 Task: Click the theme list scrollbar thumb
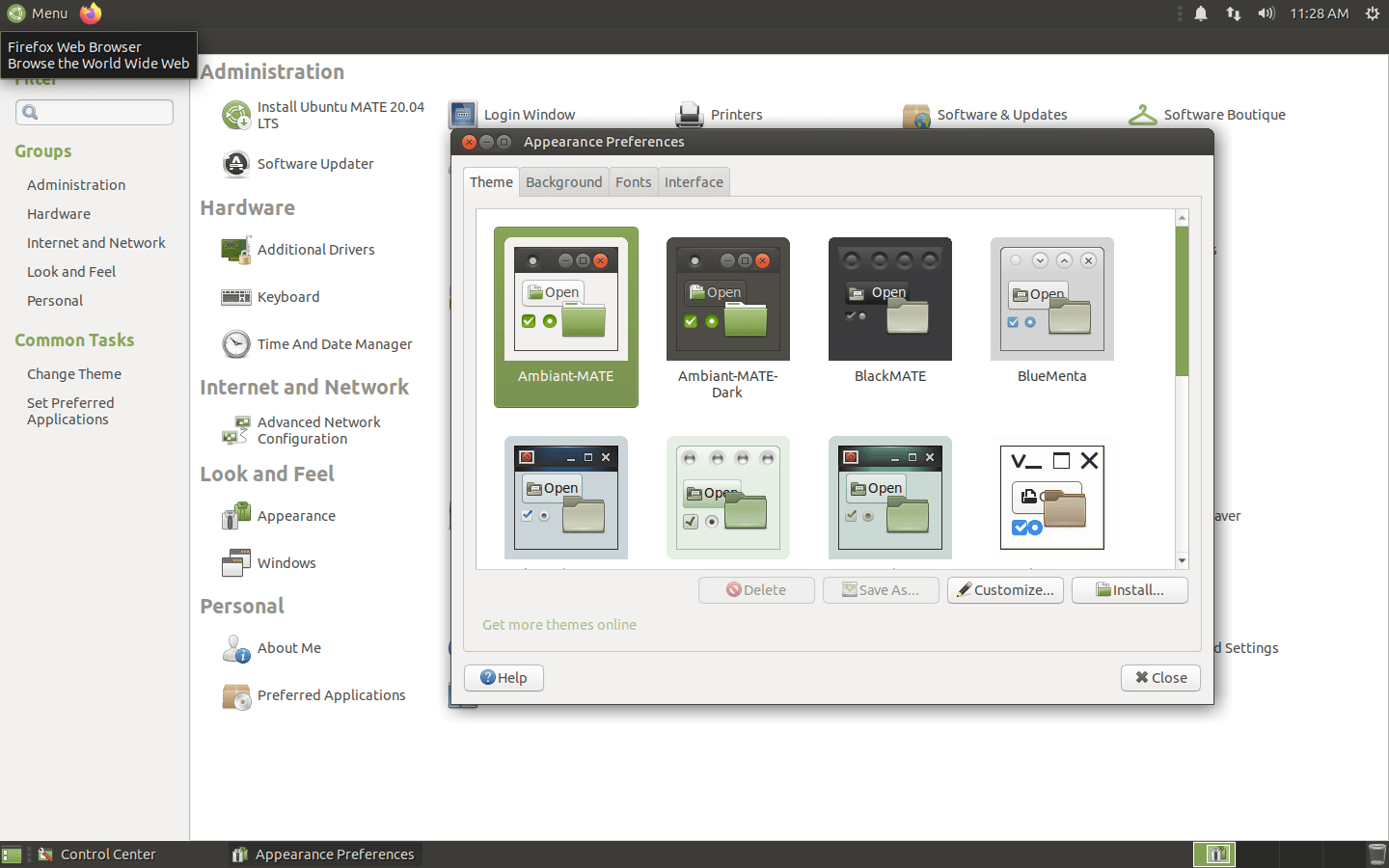1182,301
